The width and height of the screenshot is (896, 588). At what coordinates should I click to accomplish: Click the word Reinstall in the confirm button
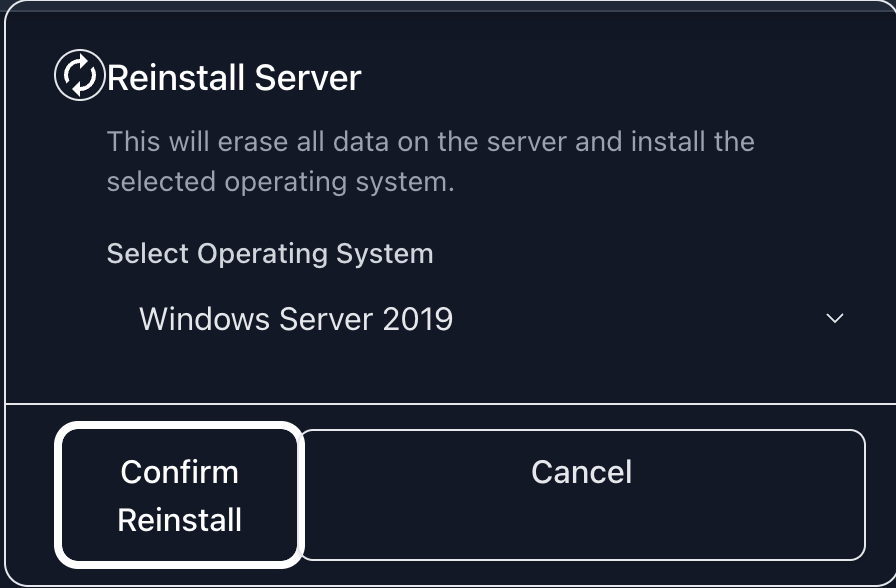(x=180, y=520)
